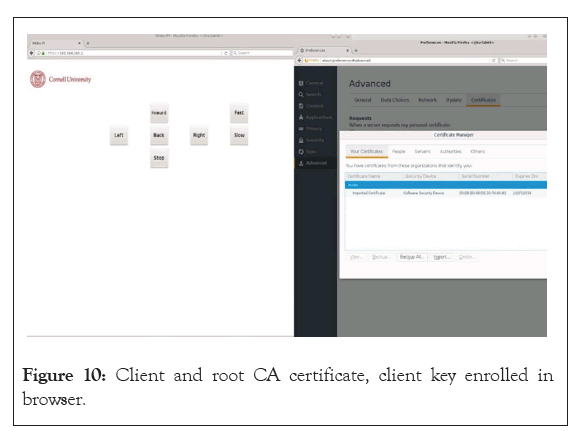The image size is (578, 431).
Task: Select Others tab in Certificate Manager
Action: pyautogui.click(x=477, y=152)
